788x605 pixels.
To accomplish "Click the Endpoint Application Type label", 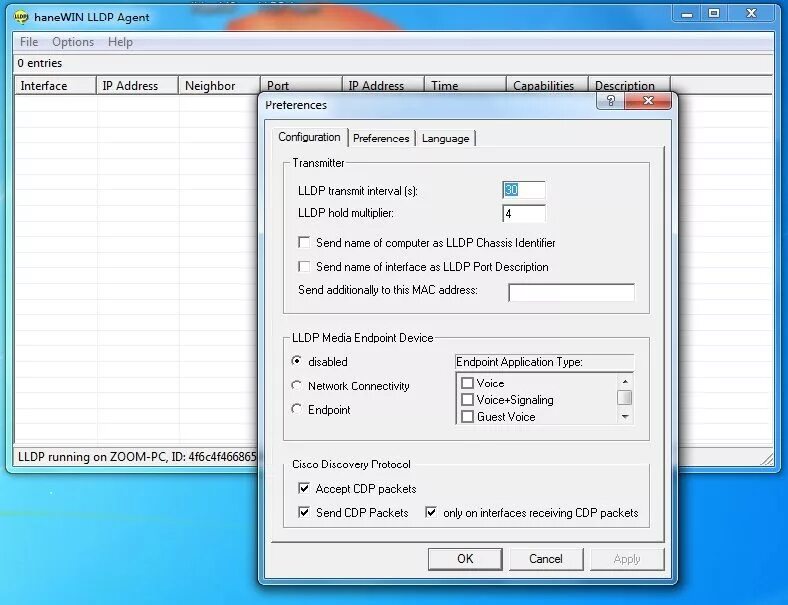I will (519, 362).
